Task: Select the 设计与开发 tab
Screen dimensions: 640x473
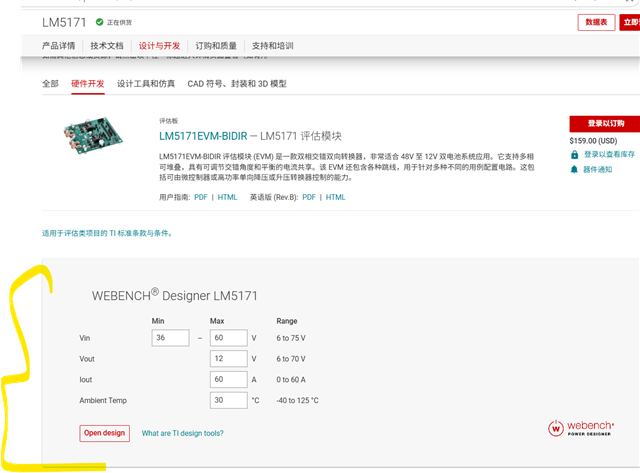Action: coord(159,46)
